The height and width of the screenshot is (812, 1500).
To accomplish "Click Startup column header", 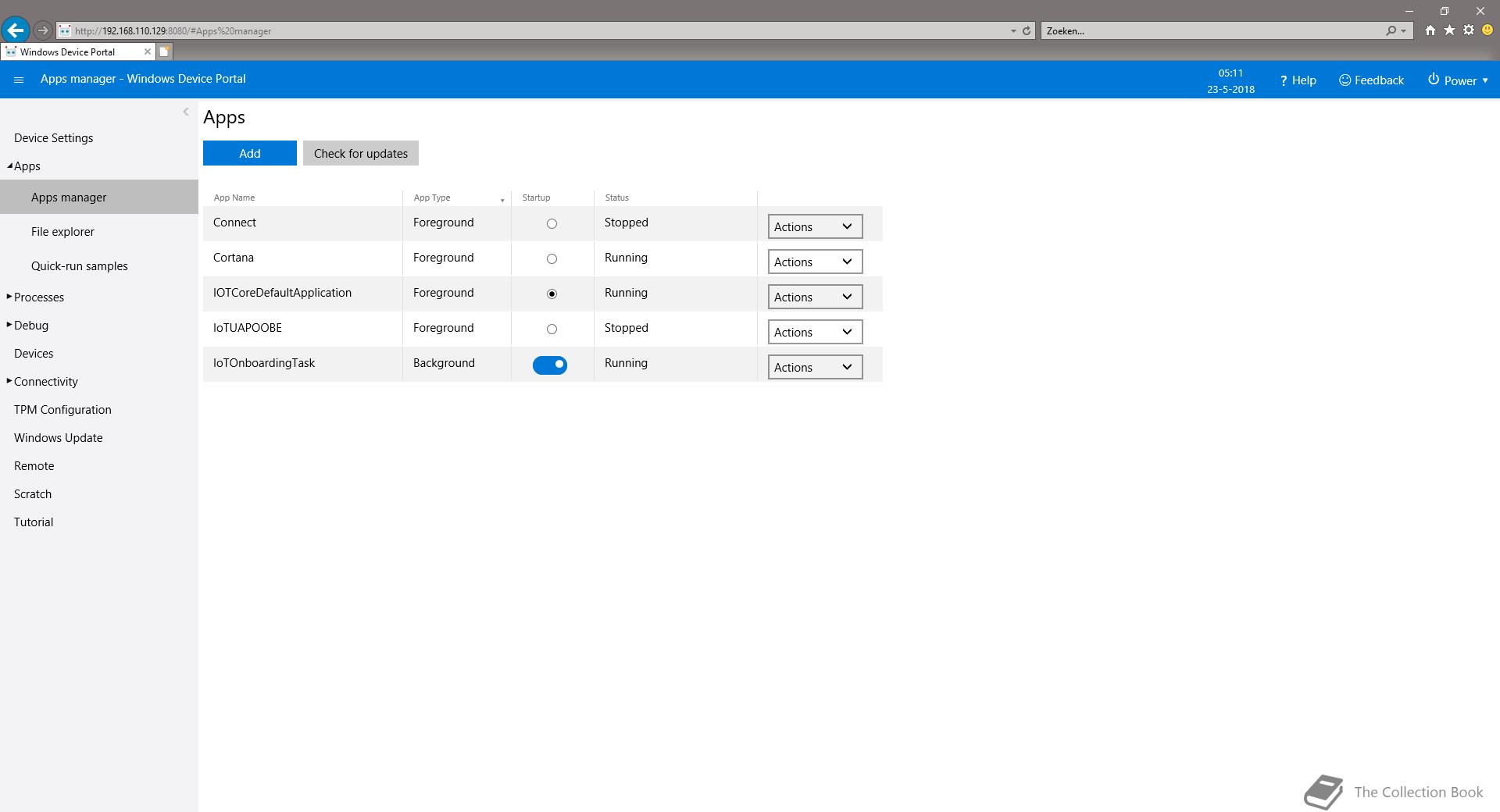I will click(536, 198).
